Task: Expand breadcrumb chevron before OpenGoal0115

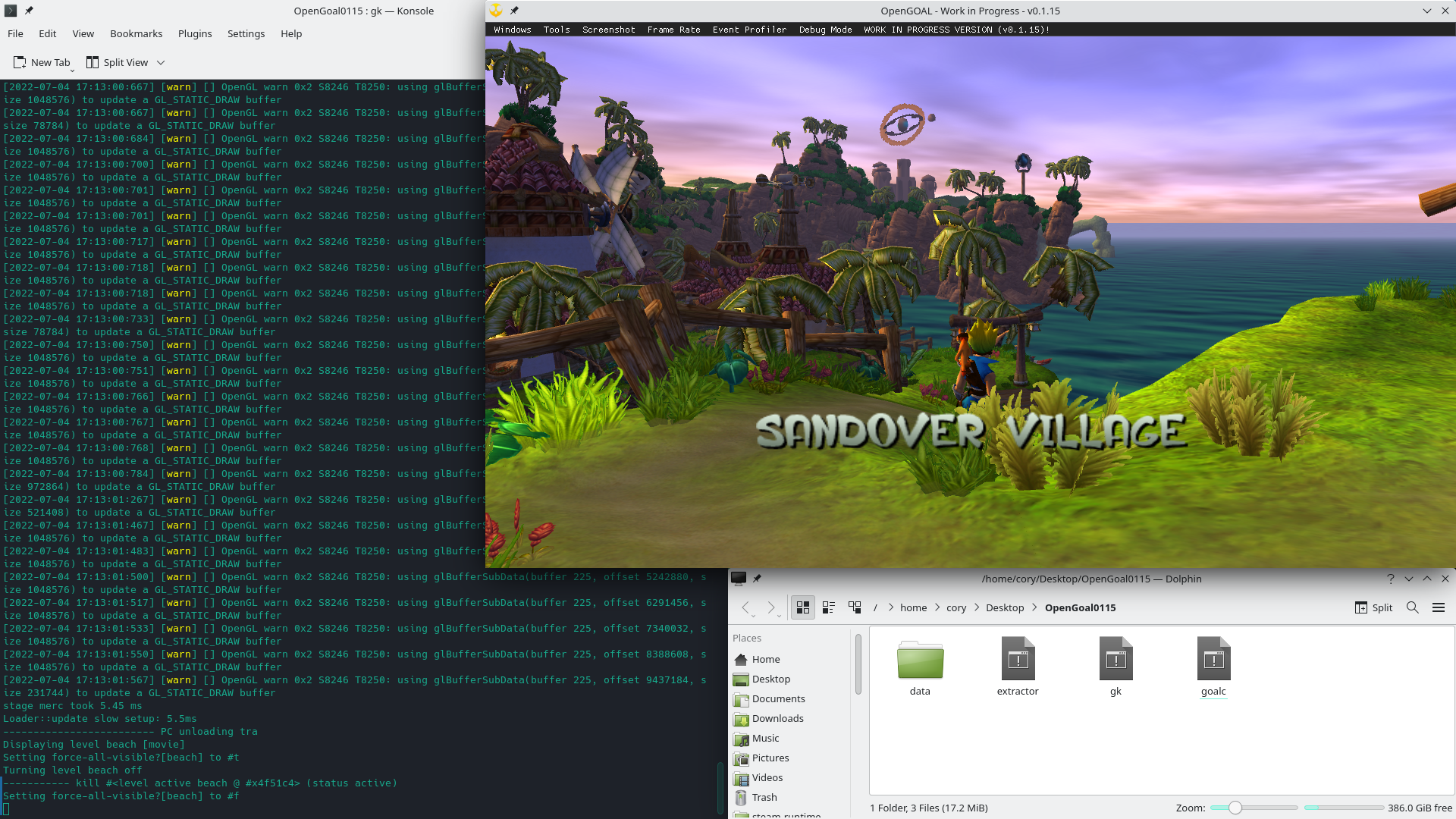Action: tap(1034, 607)
